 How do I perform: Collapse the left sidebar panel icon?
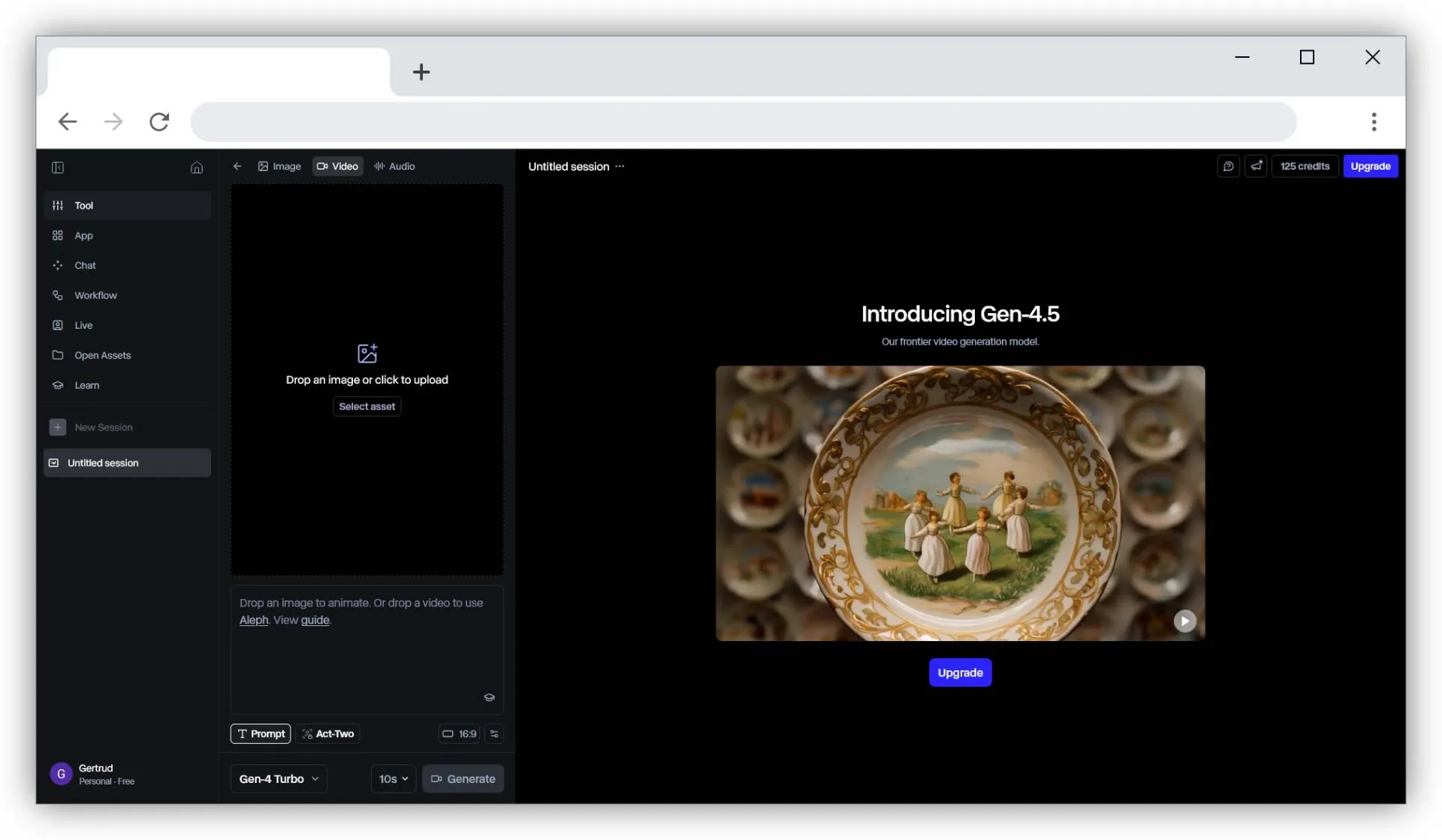(x=58, y=167)
